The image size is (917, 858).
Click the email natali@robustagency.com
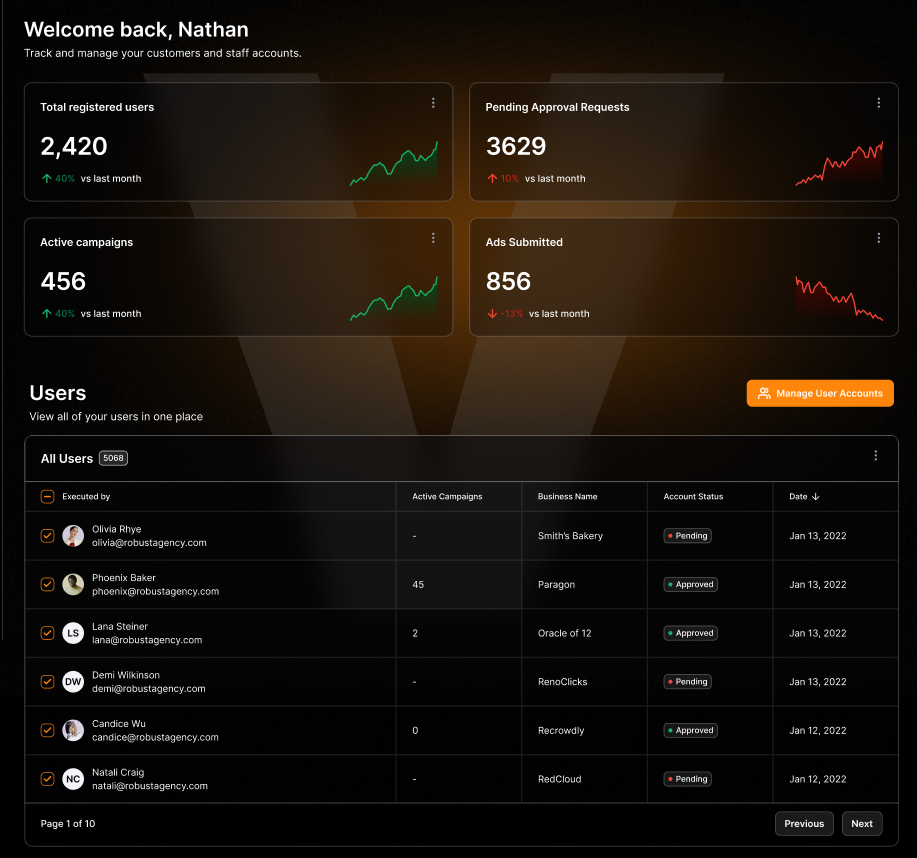pos(150,786)
